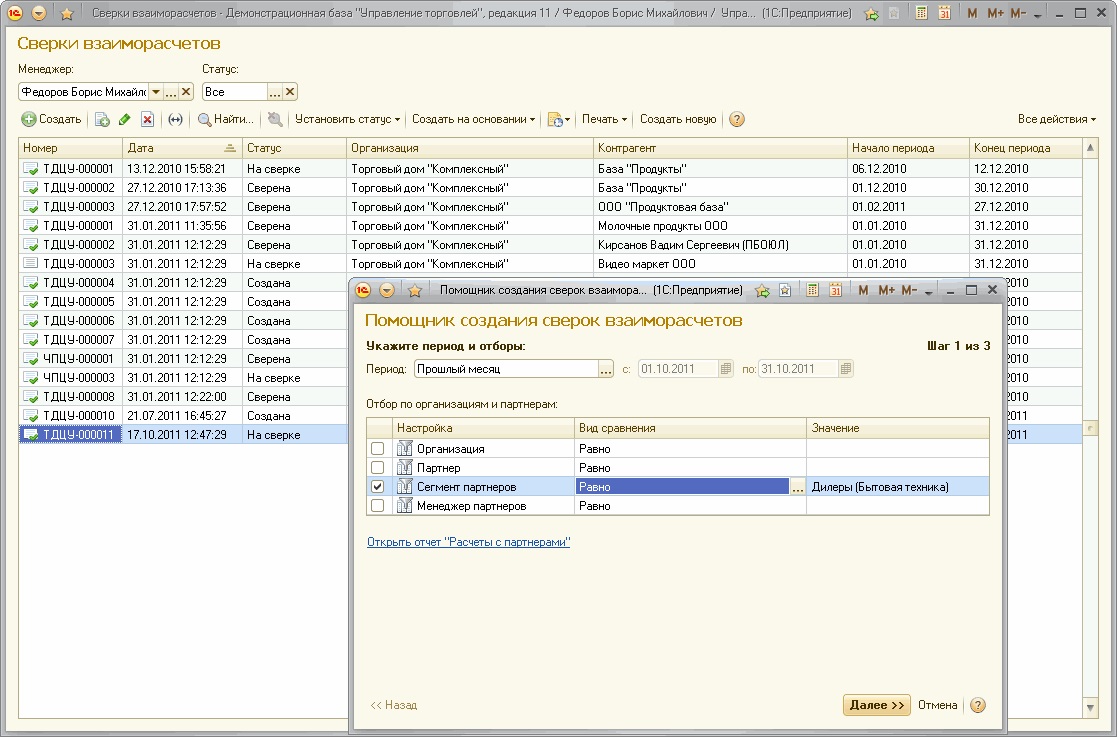Open the Печать dropdown
The image size is (1117, 737).
point(604,120)
